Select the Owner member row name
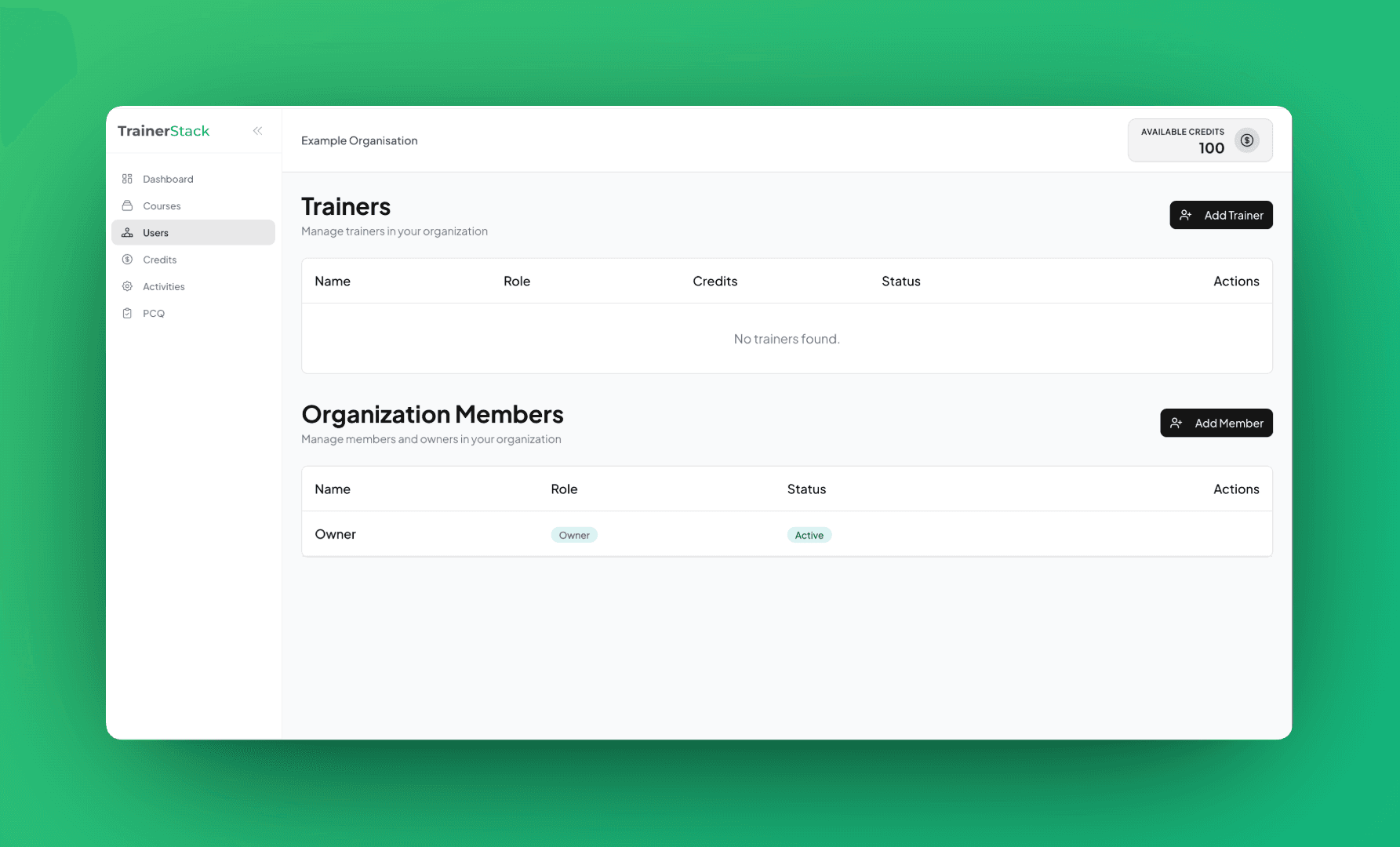The image size is (1400, 847). tap(335, 534)
